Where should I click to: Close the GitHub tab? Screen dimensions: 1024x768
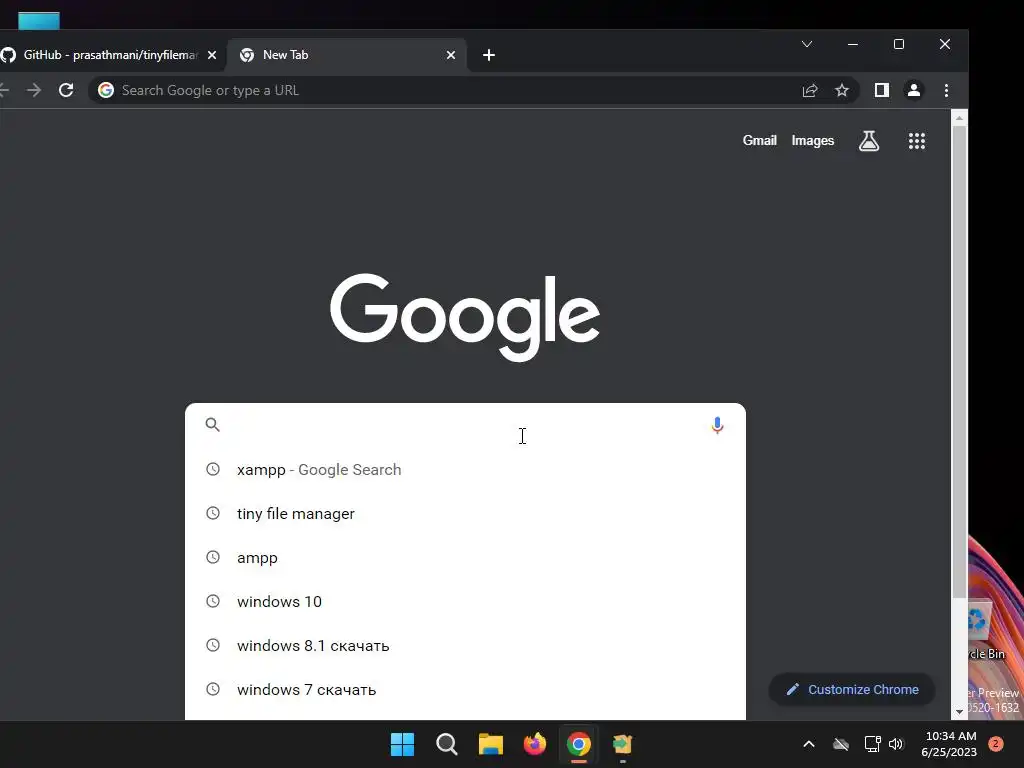click(212, 55)
